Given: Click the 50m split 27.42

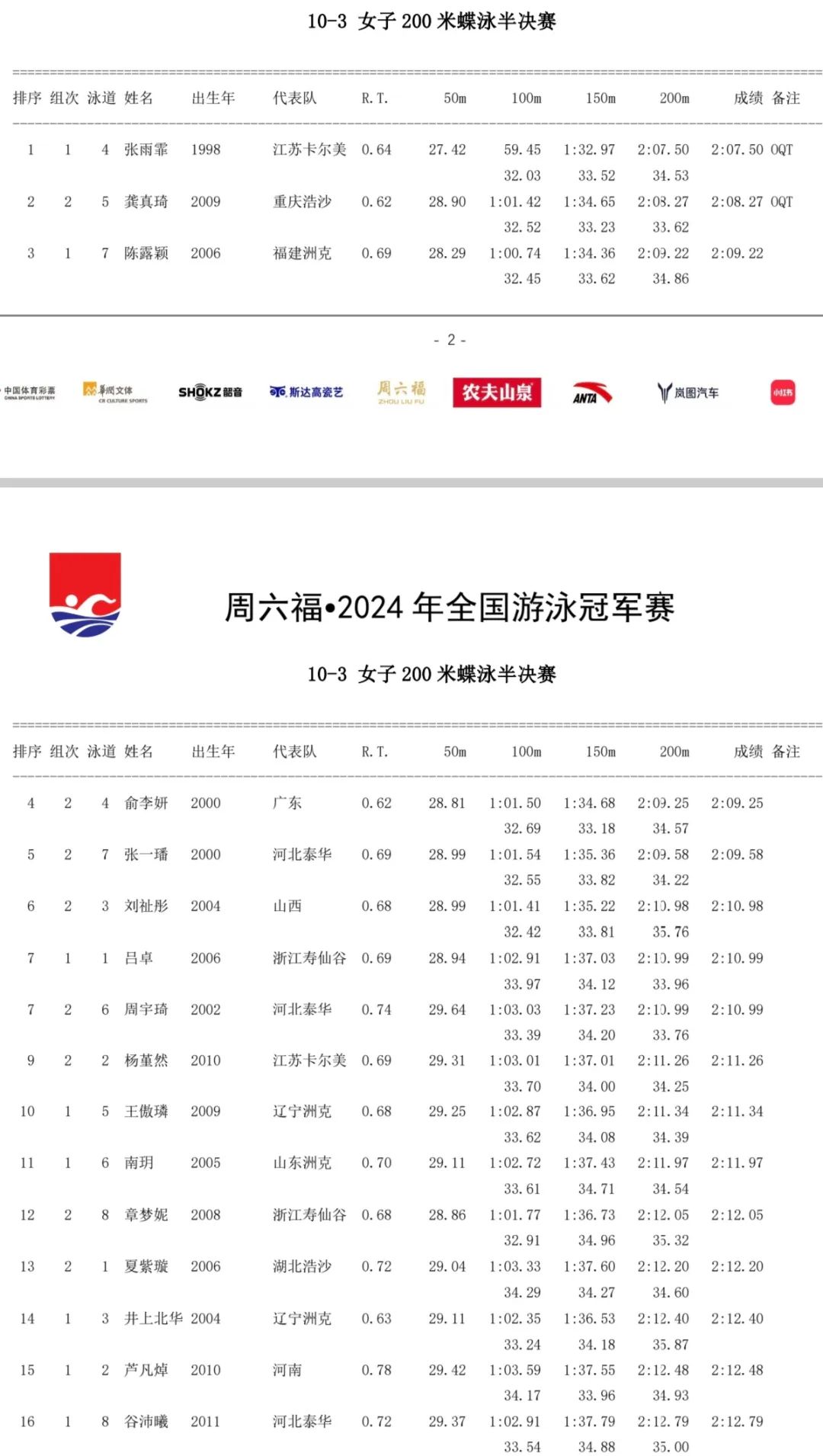Looking at the screenshot, I should (x=447, y=149).
